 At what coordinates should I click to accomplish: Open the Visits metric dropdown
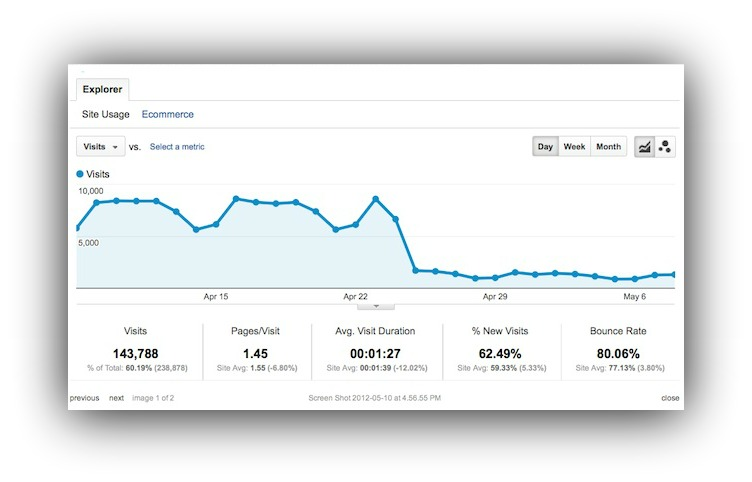tap(101, 146)
